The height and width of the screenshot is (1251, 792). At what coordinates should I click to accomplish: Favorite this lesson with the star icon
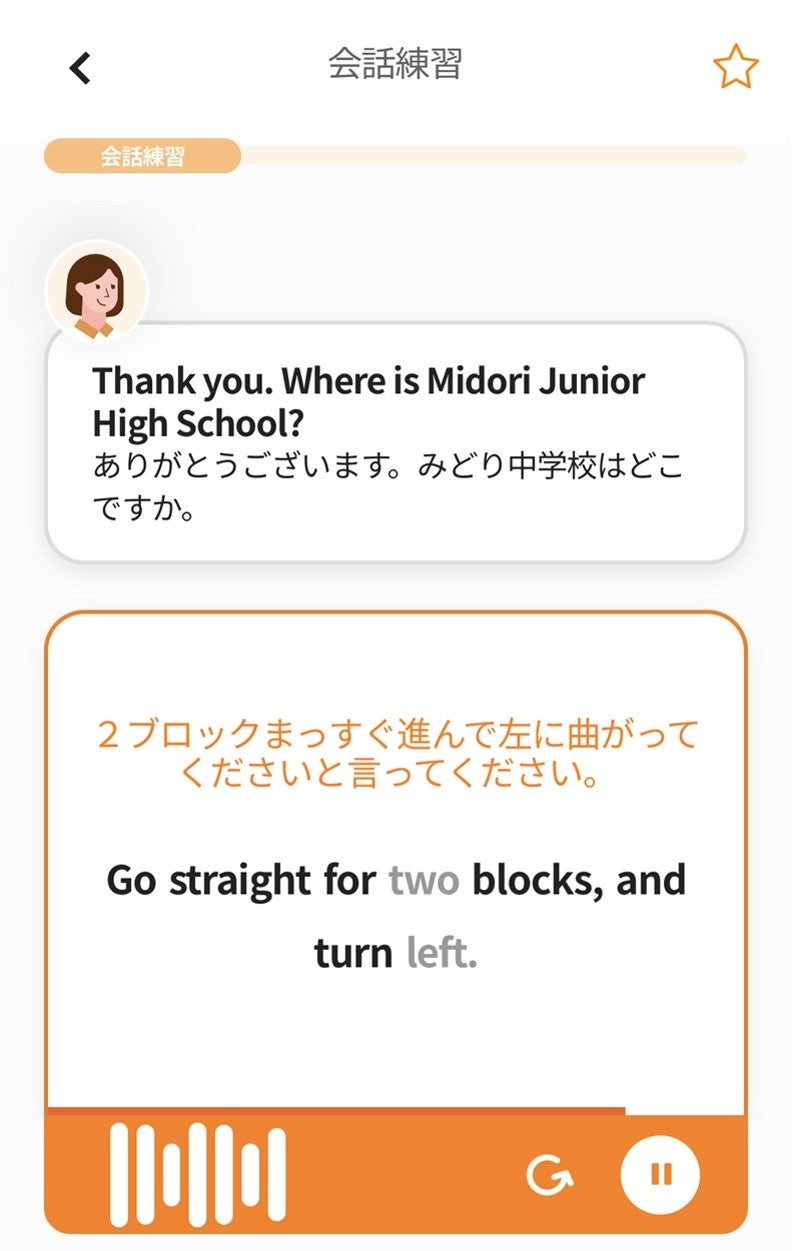(x=735, y=67)
